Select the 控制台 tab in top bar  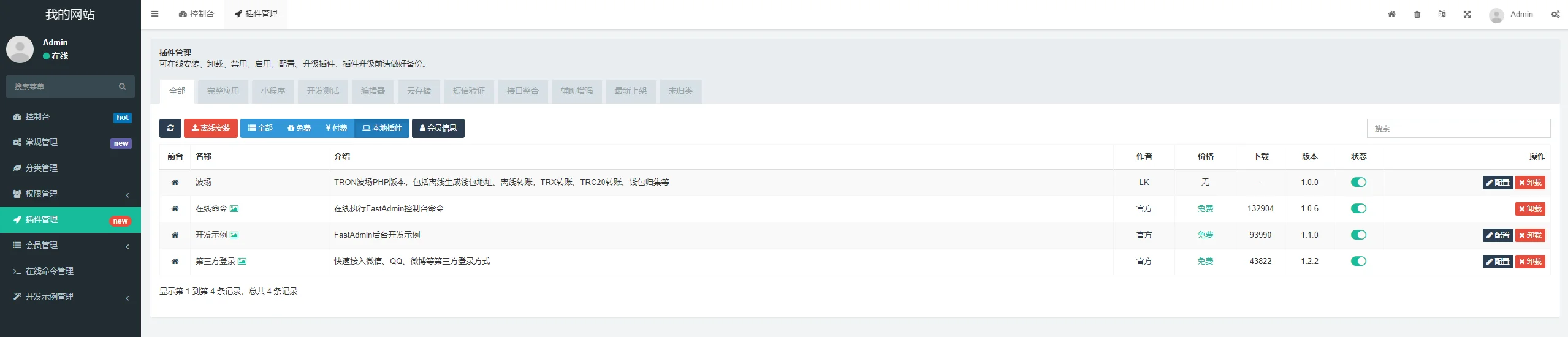pyautogui.click(x=197, y=14)
